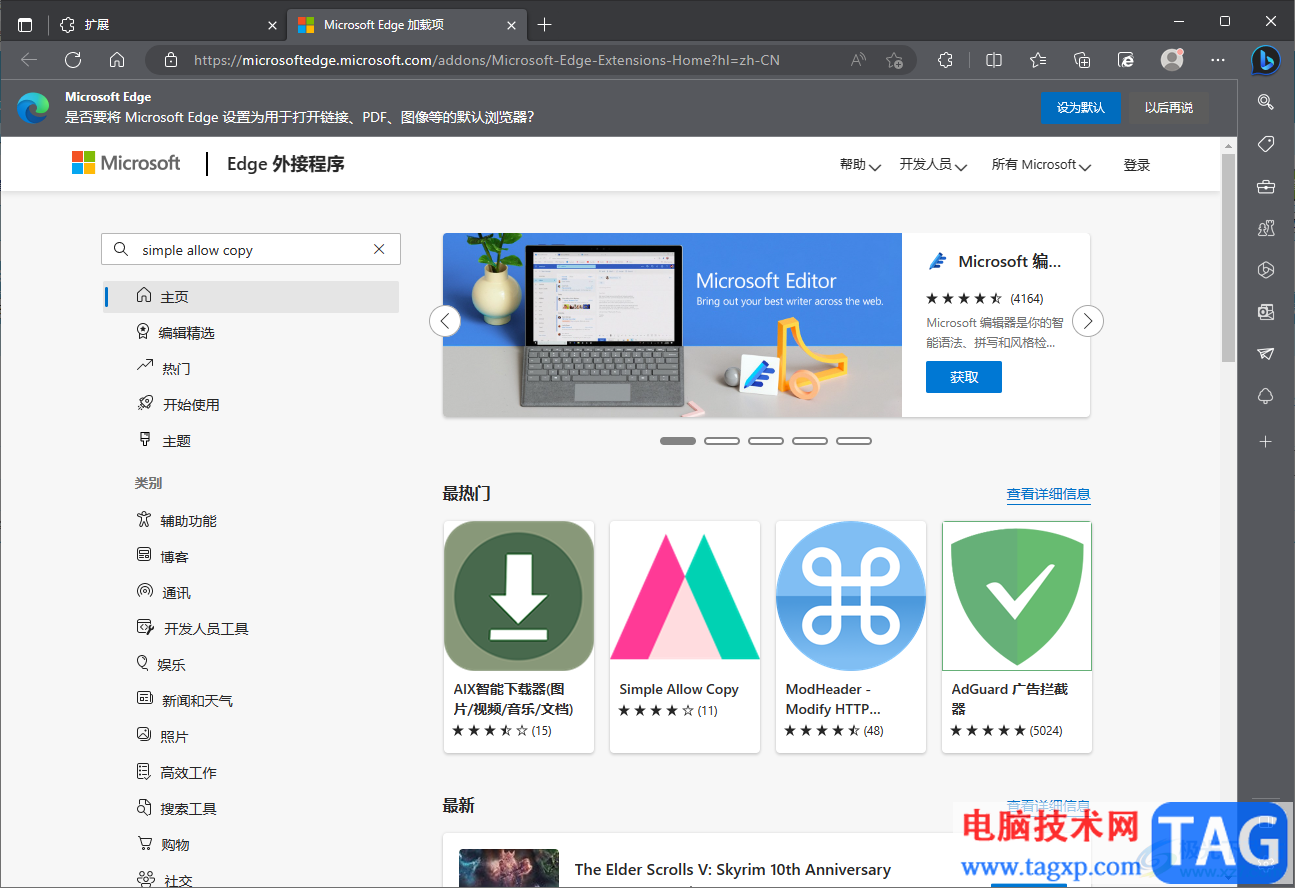
Task: Open sidebar tree icon
Action: pos(1265,396)
